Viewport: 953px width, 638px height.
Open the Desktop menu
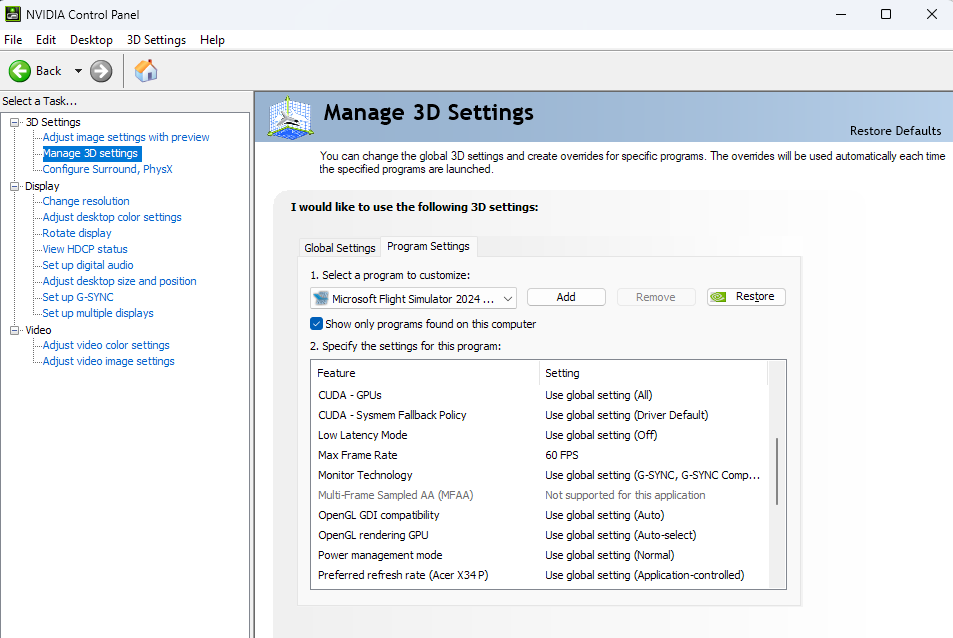coord(91,40)
